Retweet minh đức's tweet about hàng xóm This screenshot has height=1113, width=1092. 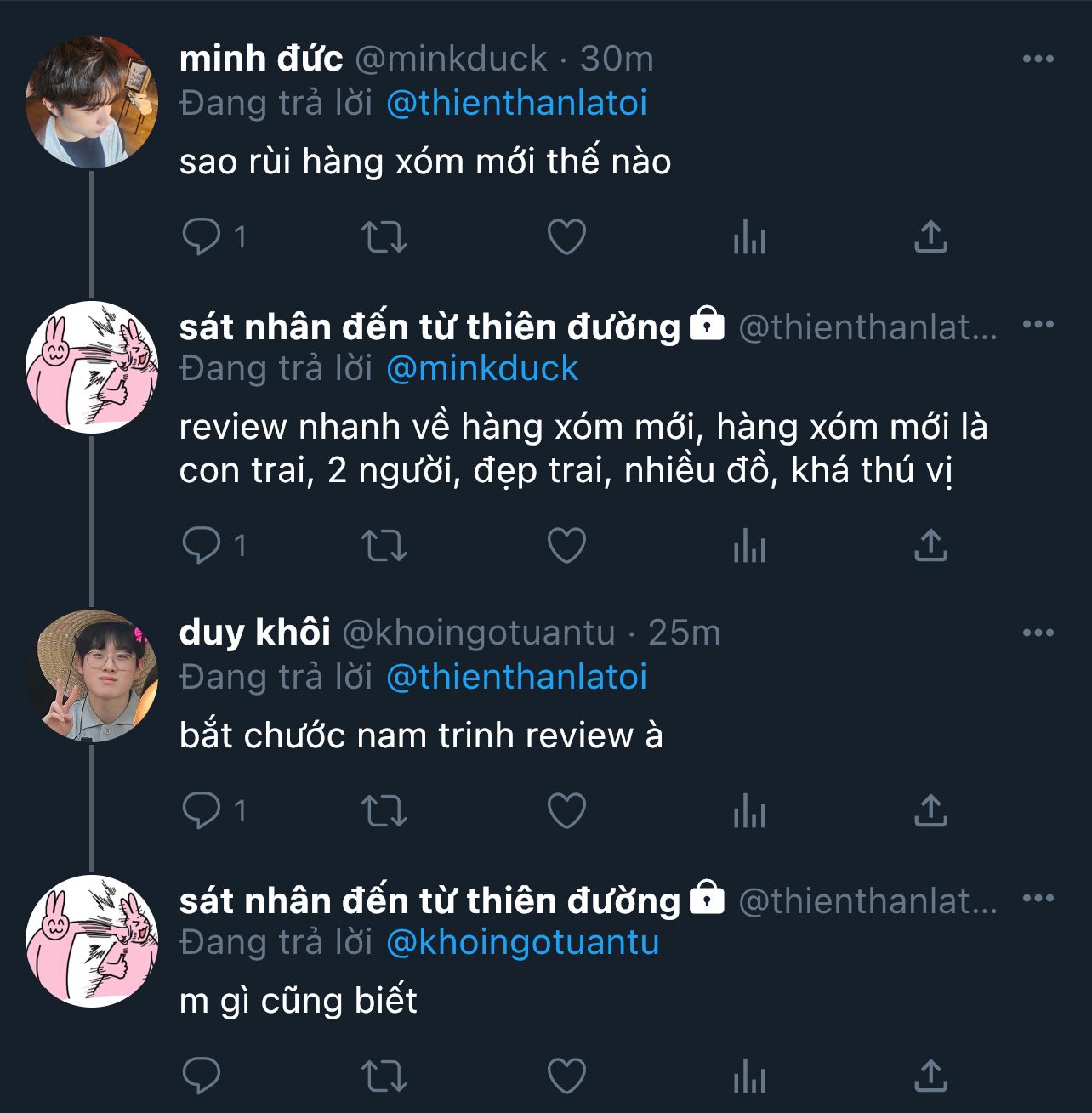click(x=384, y=237)
